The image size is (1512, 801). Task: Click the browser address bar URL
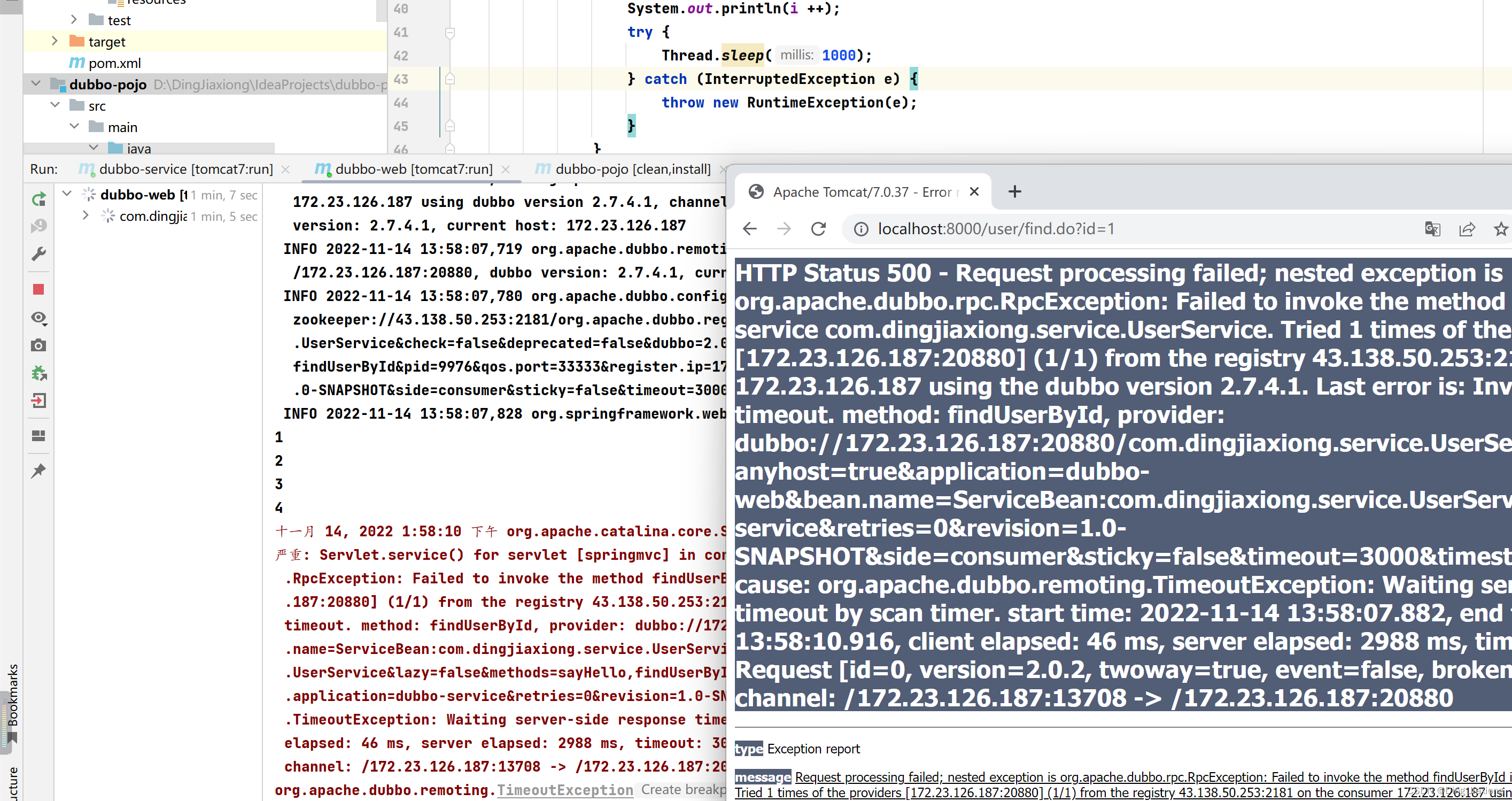tap(996, 229)
